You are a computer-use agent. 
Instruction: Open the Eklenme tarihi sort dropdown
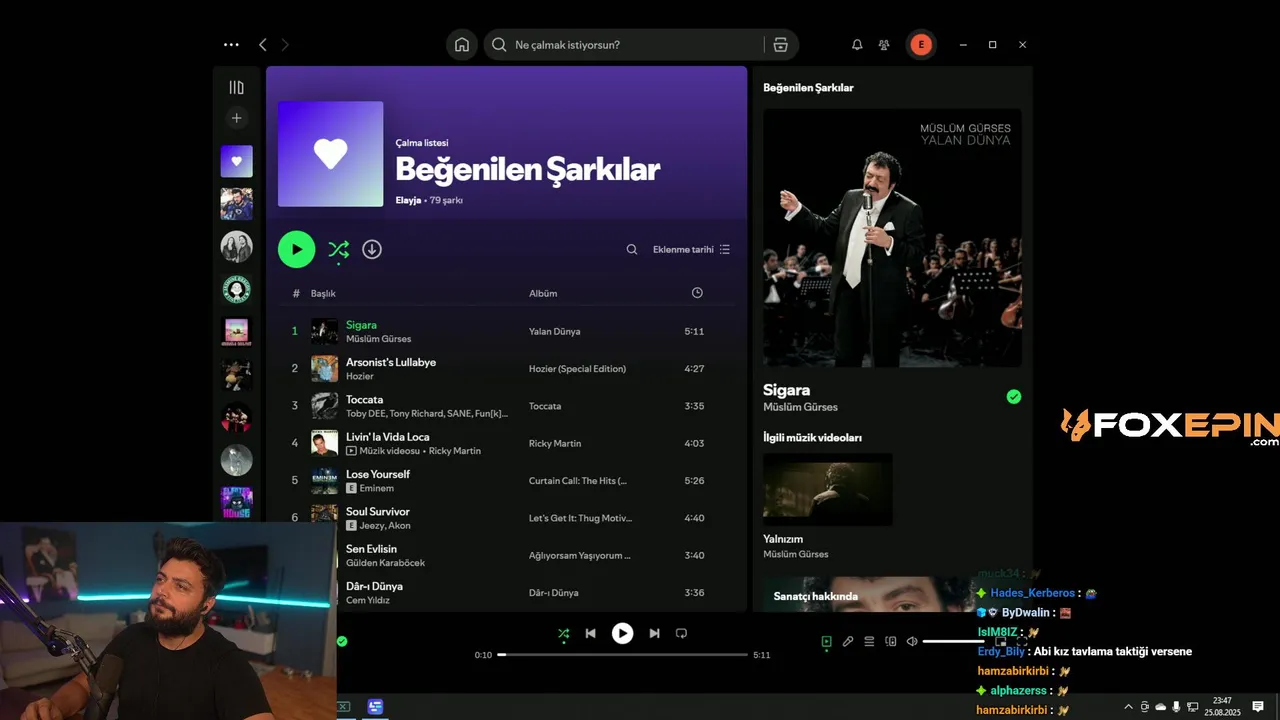(691, 249)
